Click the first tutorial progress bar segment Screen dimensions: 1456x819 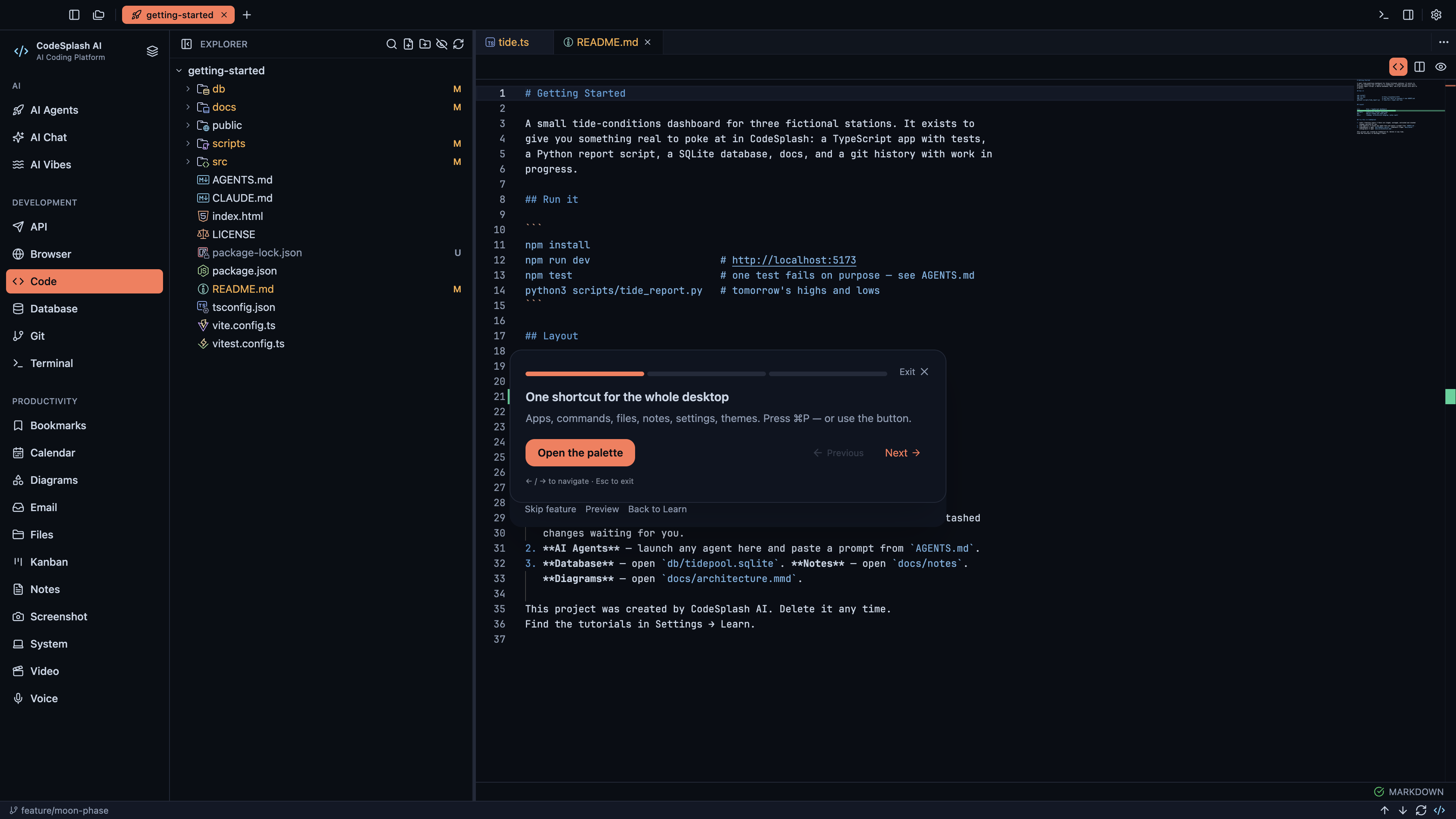584,373
